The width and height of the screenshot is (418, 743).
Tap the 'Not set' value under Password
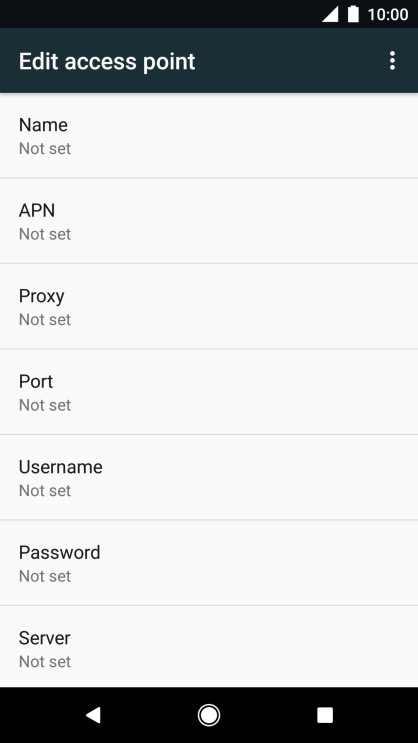[45, 576]
